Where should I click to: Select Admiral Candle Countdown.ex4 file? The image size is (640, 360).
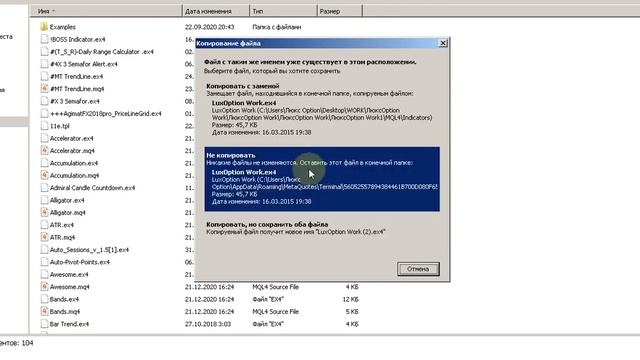(x=92, y=188)
